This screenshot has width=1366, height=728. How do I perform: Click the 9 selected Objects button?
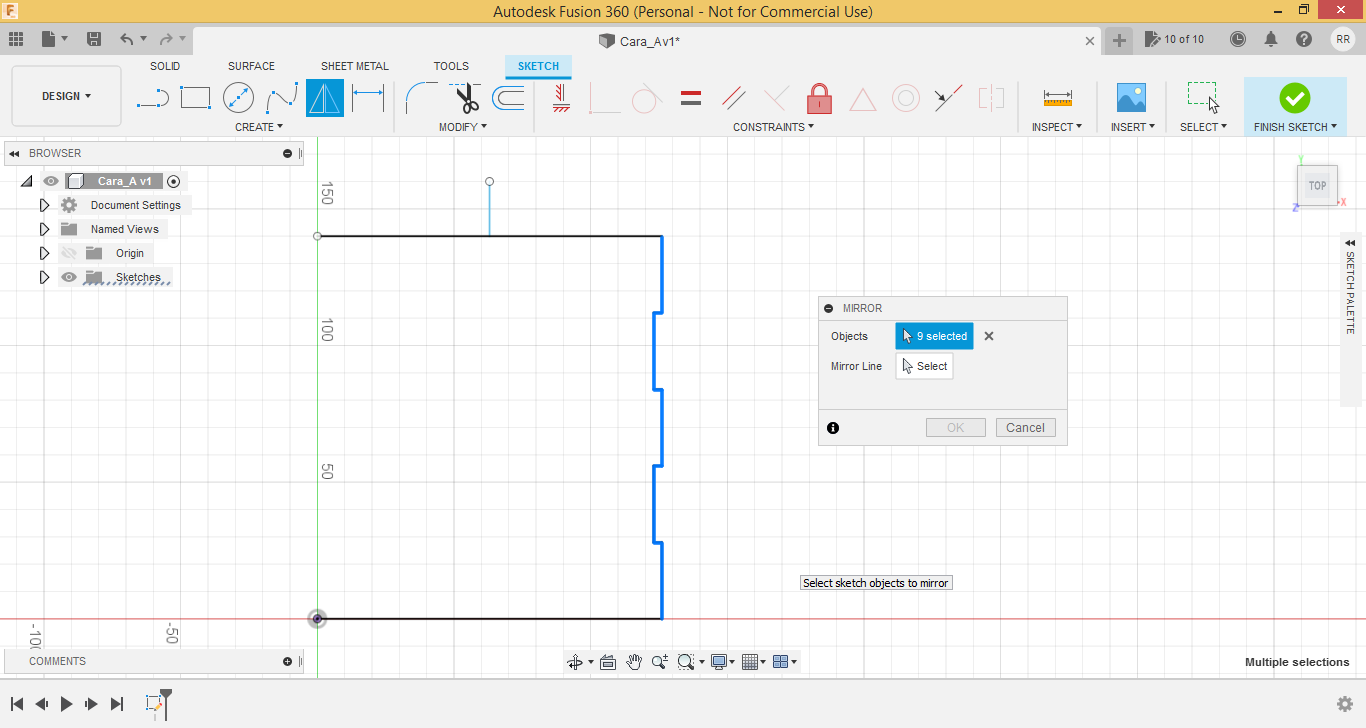934,336
